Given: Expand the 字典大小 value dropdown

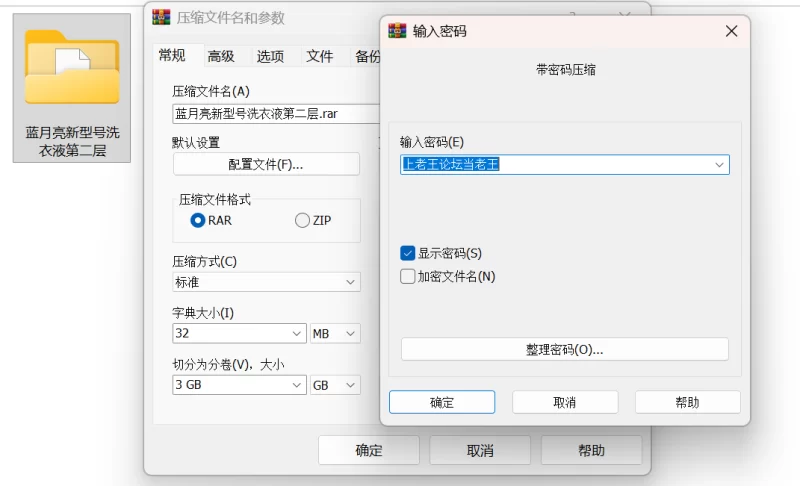Looking at the screenshot, I should click(x=297, y=334).
